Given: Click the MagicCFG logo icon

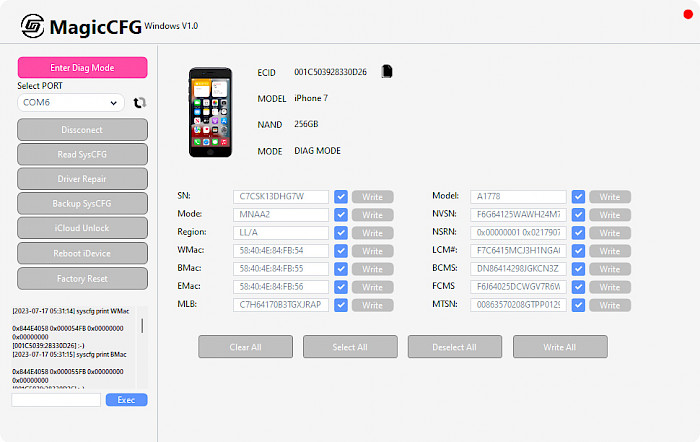Looking at the screenshot, I should click(33, 26).
